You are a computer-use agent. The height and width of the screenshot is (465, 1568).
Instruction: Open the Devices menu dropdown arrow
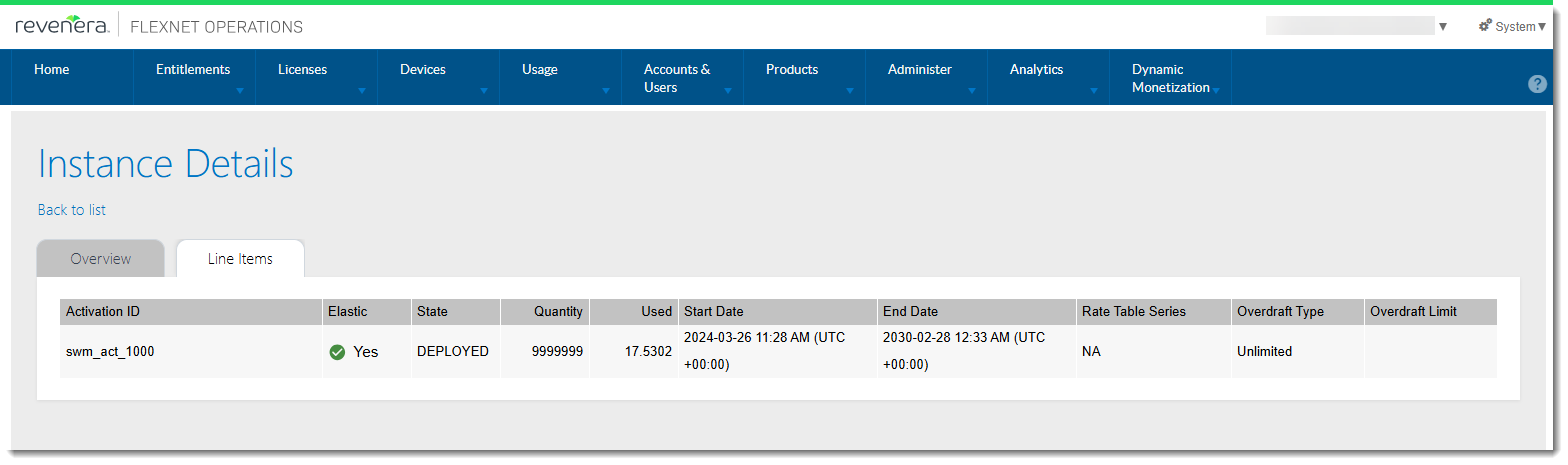click(484, 90)
